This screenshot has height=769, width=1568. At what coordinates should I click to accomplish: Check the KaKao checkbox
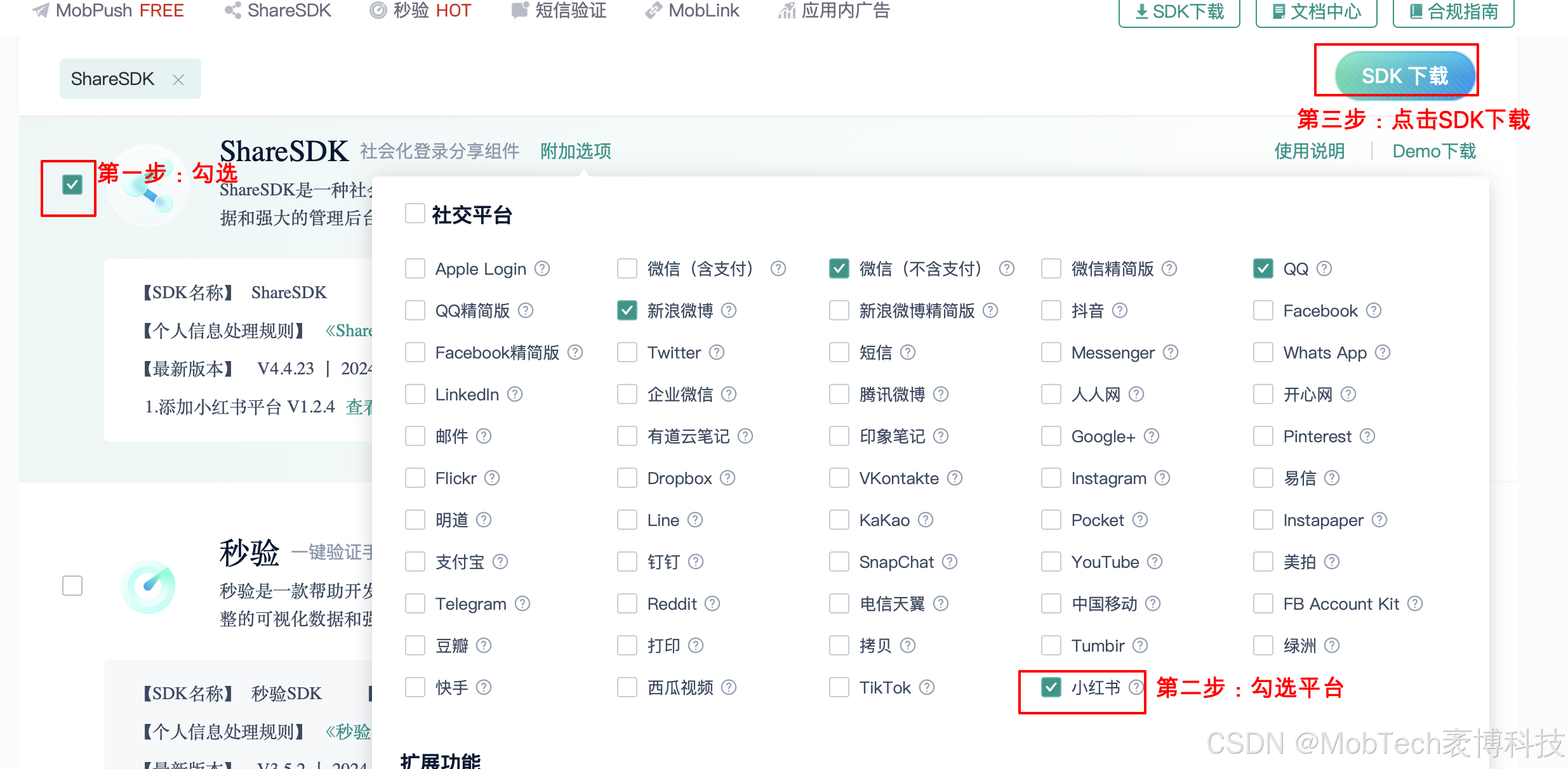pyautogui.click(x=839, y=520)
